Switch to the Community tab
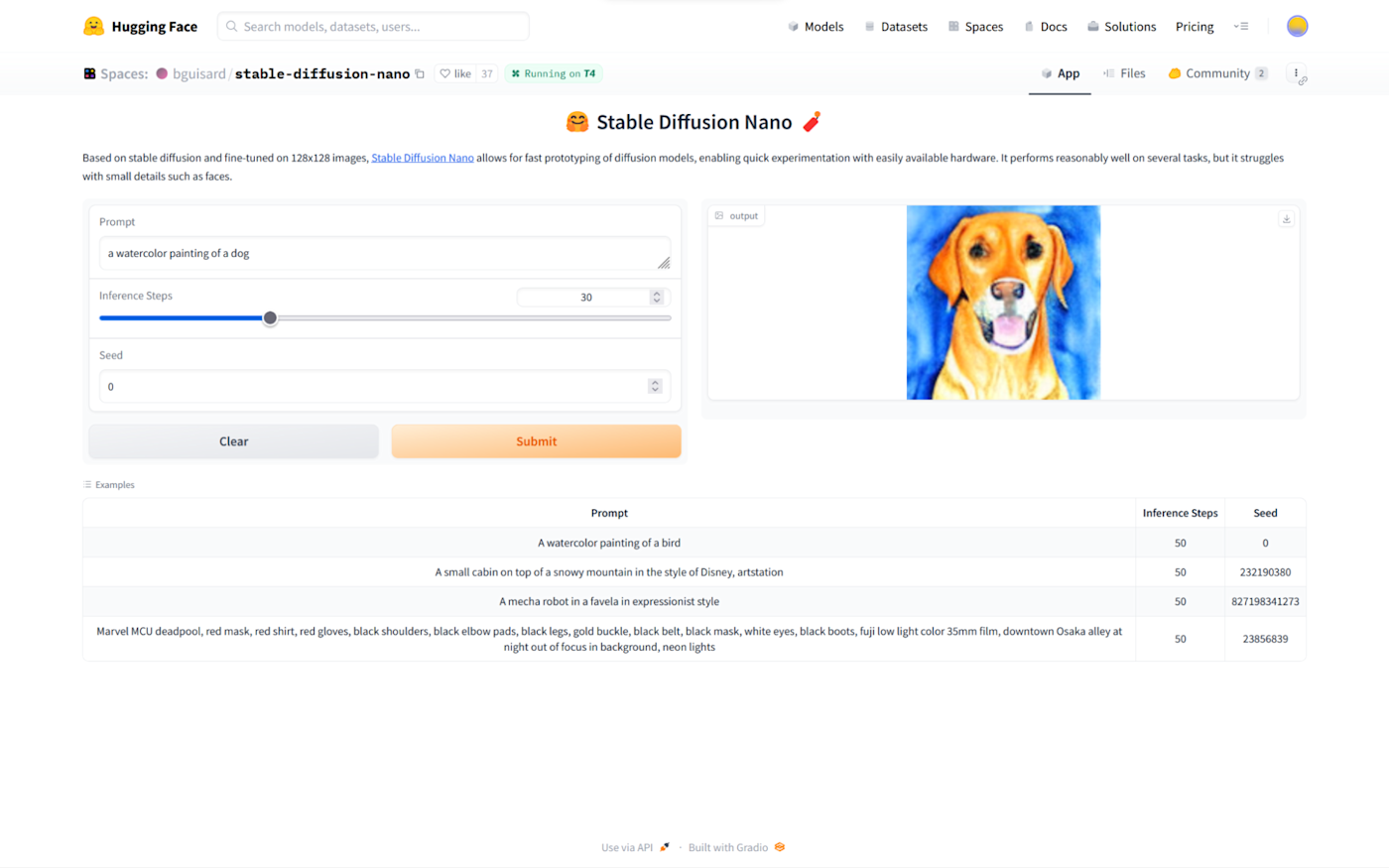This screenshot has width=1389, height=868. 1217,73
